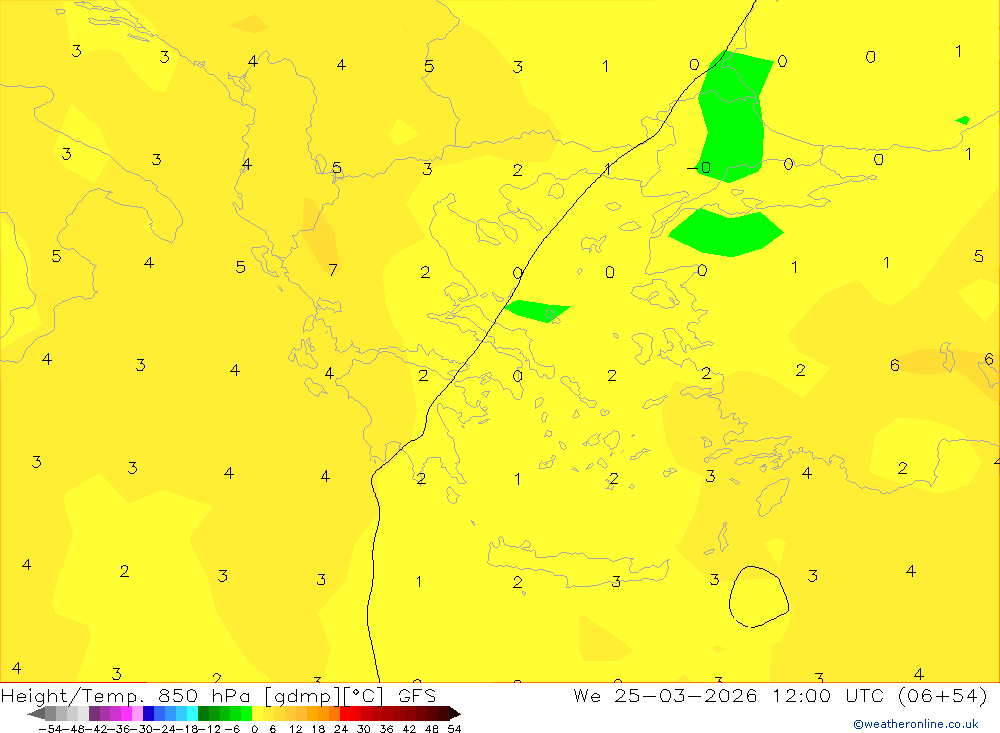
Task: Click the '-54' label under the color scale
Action: (50, 729)
